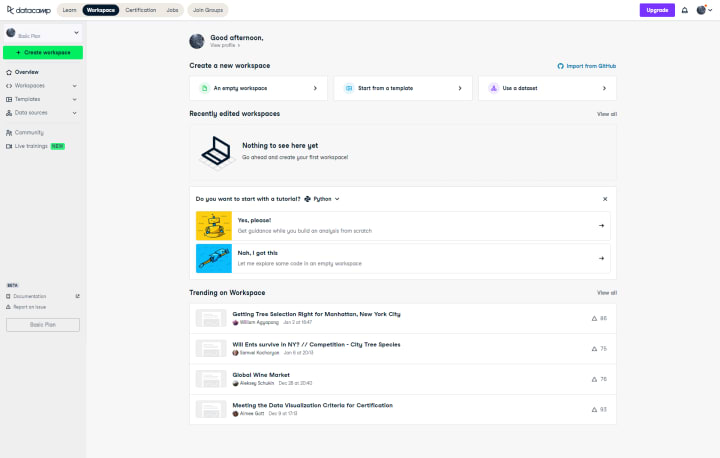Click the Workspaces code icon
Viewport: 720px width, 458px height.
pyautogui.click(x=9, y=86)
